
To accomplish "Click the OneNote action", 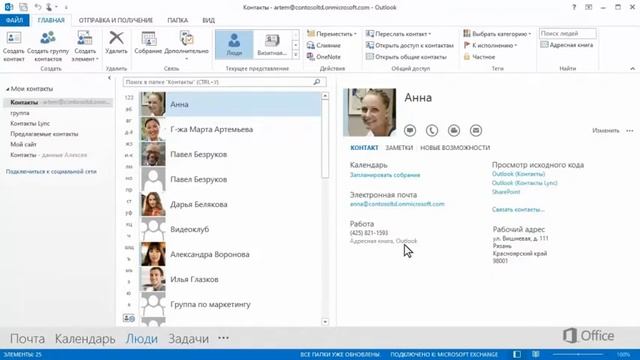I will (x=324, y=57).
